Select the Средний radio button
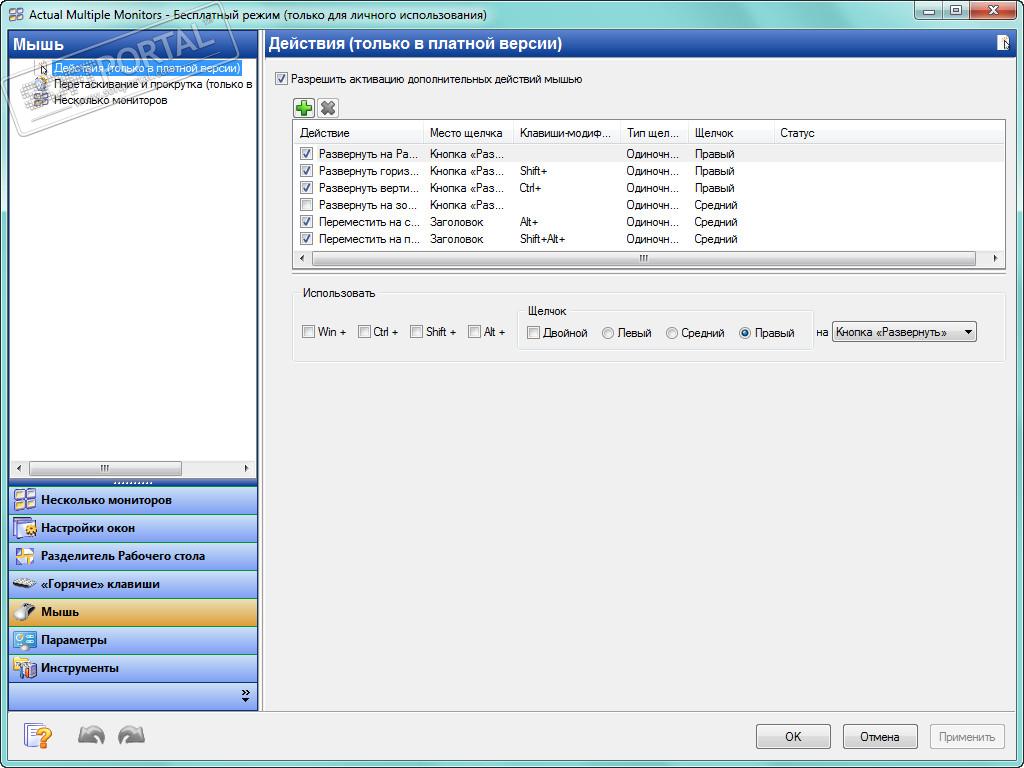The height and width of the screenshot is (768, 1024). pyautogui.click(x=671, y=333)
